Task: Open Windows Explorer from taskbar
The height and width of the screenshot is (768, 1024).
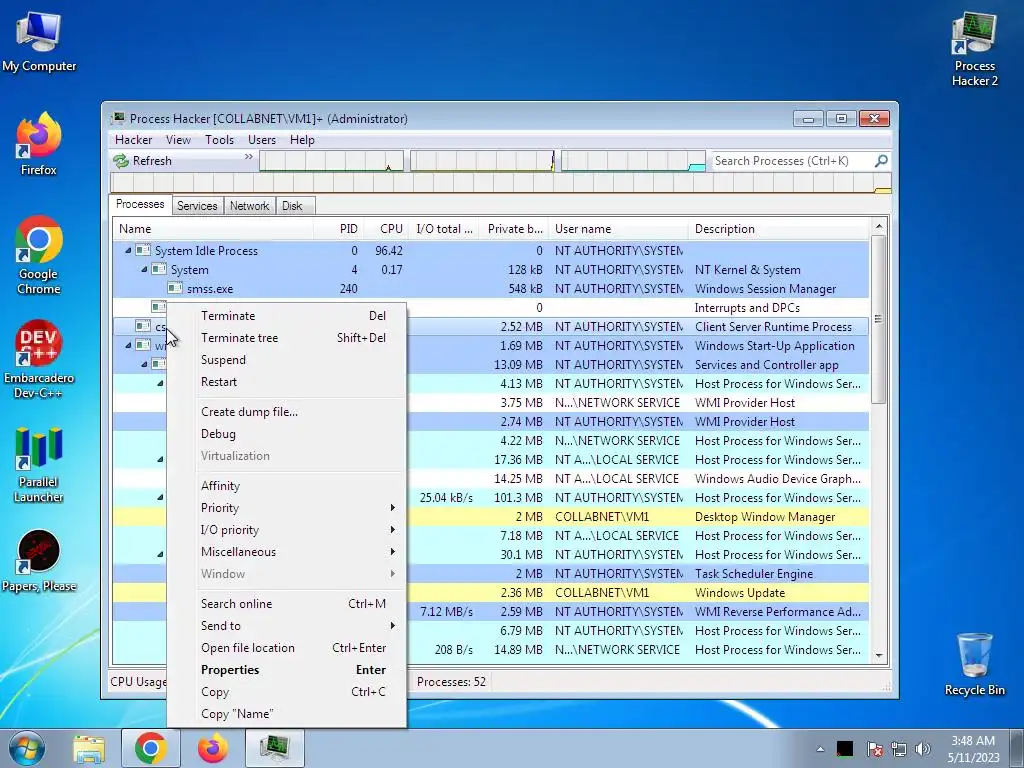Action: point(89,748)
